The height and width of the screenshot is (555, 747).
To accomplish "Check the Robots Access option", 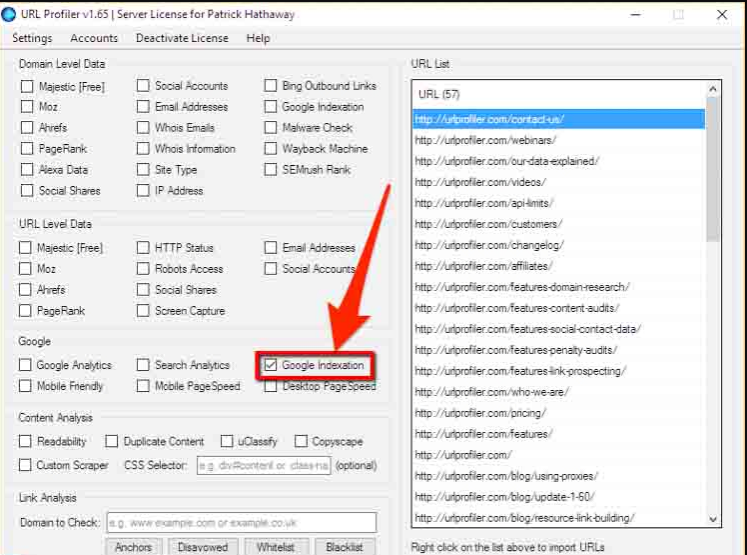I will [x=143, y=269].
